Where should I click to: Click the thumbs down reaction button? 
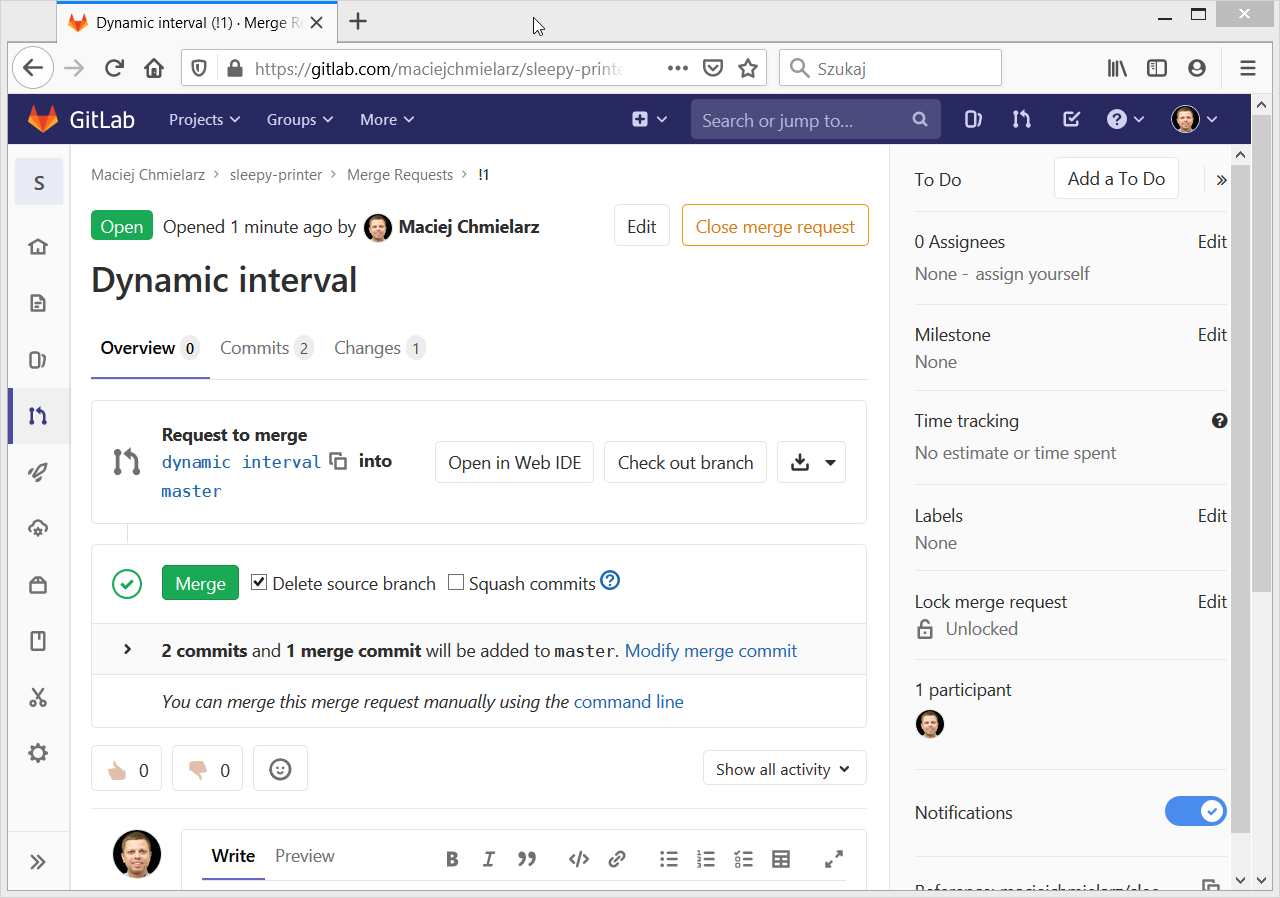coord(207,769)
